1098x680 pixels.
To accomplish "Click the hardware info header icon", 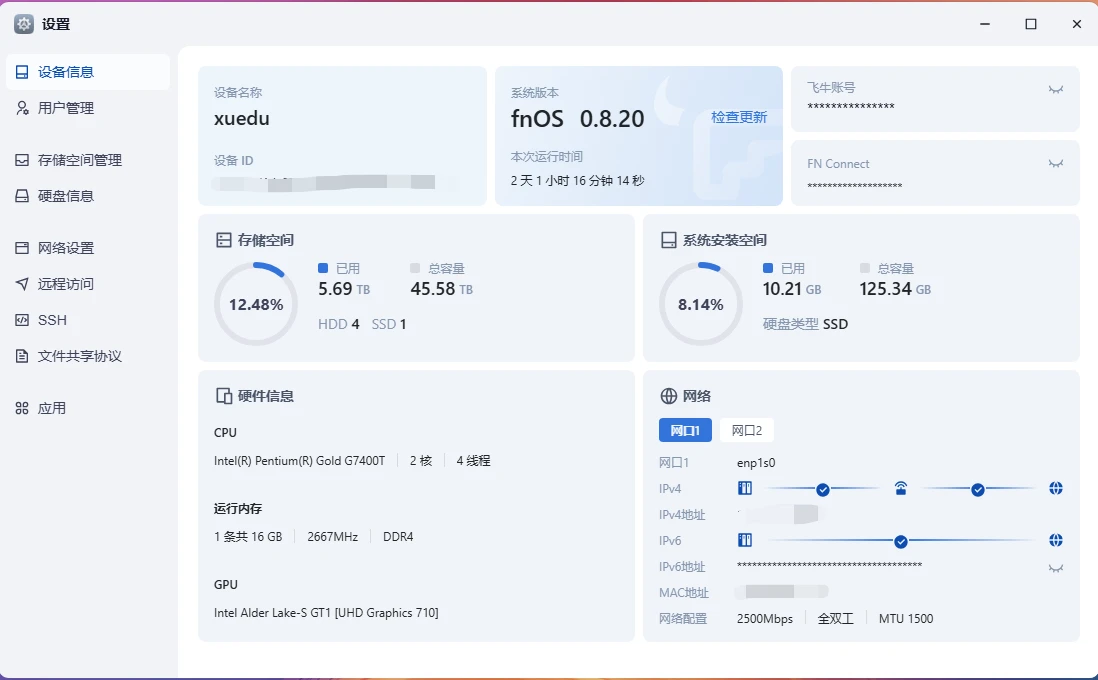I will click(x=224, y=396).
